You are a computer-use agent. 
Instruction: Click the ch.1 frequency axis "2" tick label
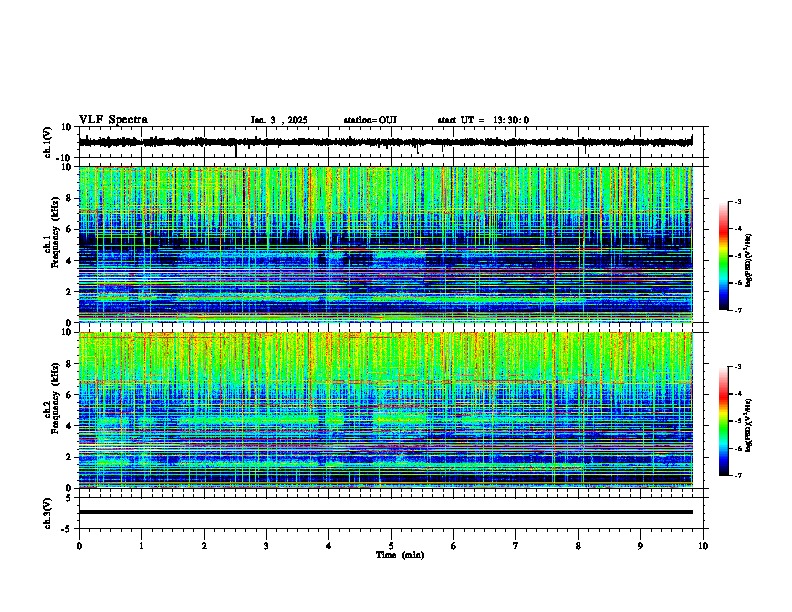click(x=69, y=291)
